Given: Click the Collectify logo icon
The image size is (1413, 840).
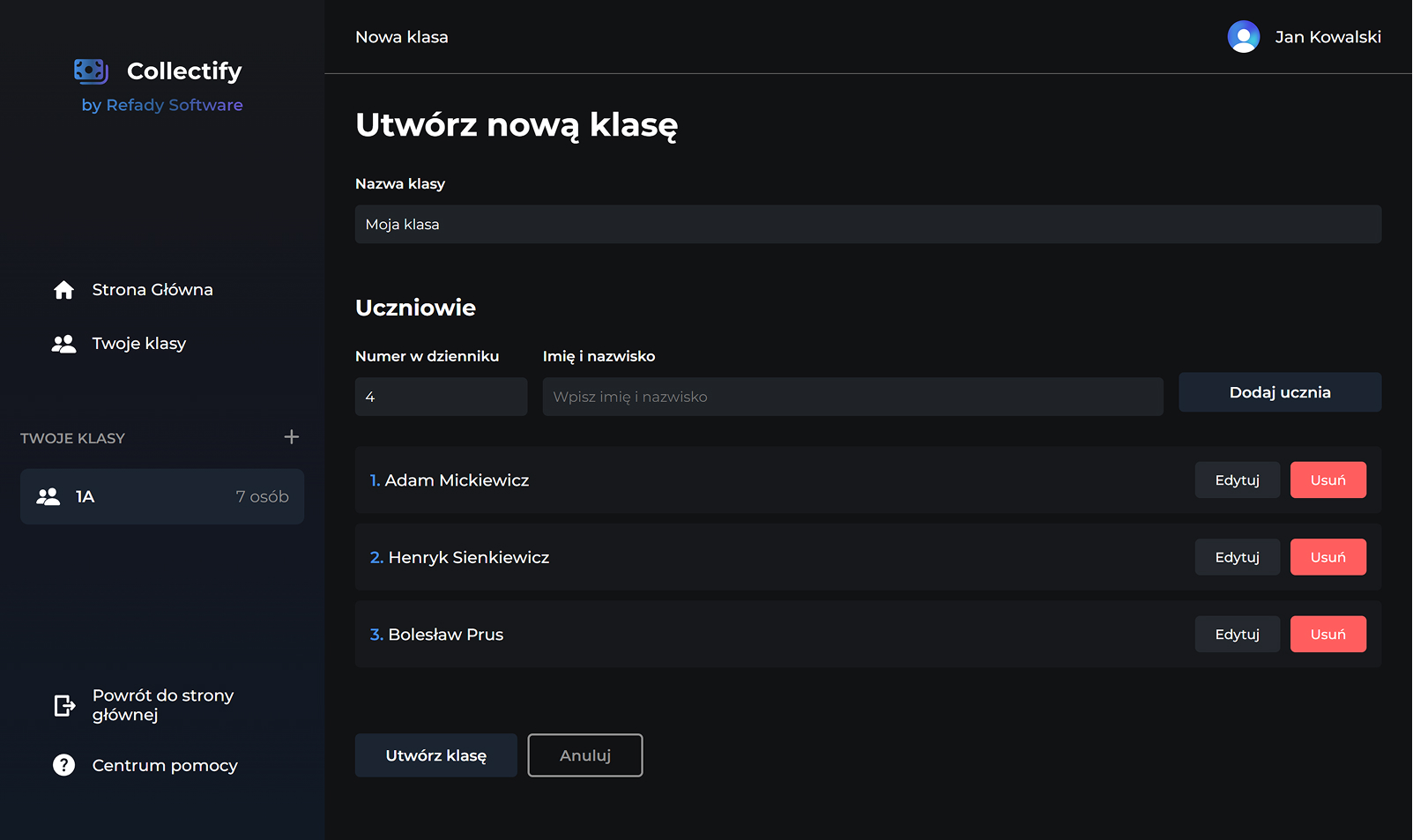Looking at the screenshot, I should click(91, 71).
